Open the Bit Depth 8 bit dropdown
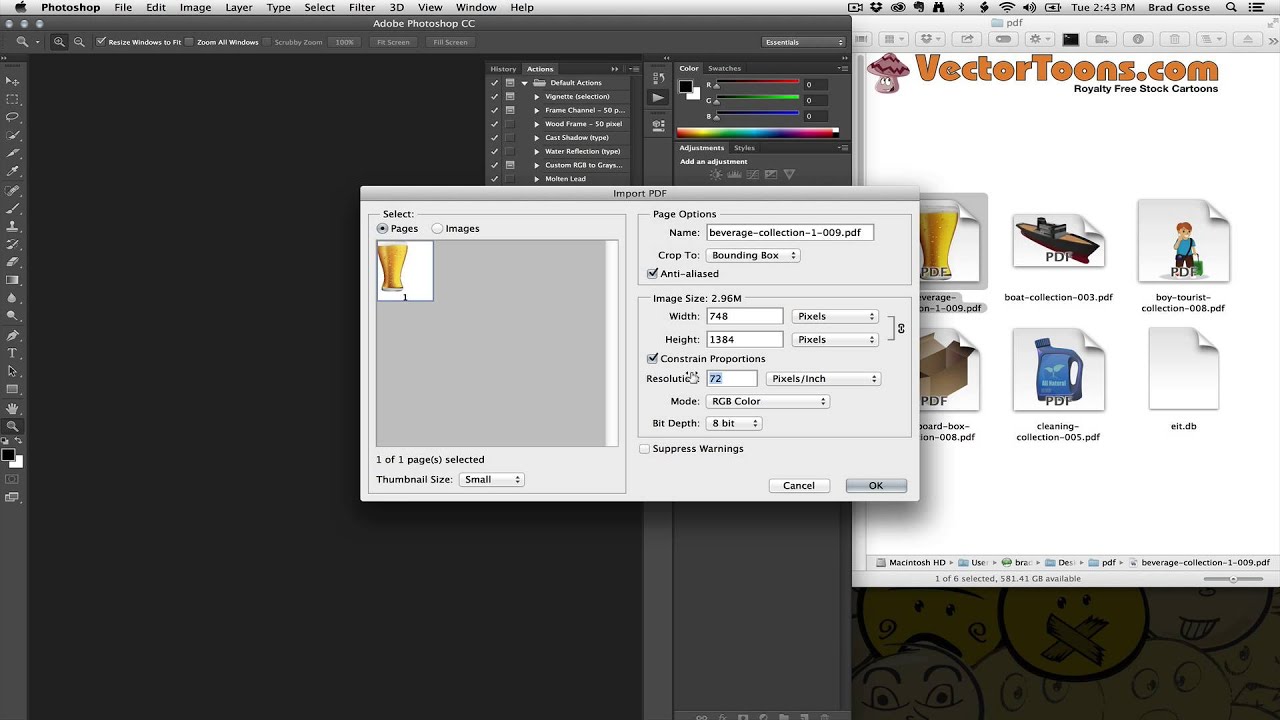 (x=734, y=423)
